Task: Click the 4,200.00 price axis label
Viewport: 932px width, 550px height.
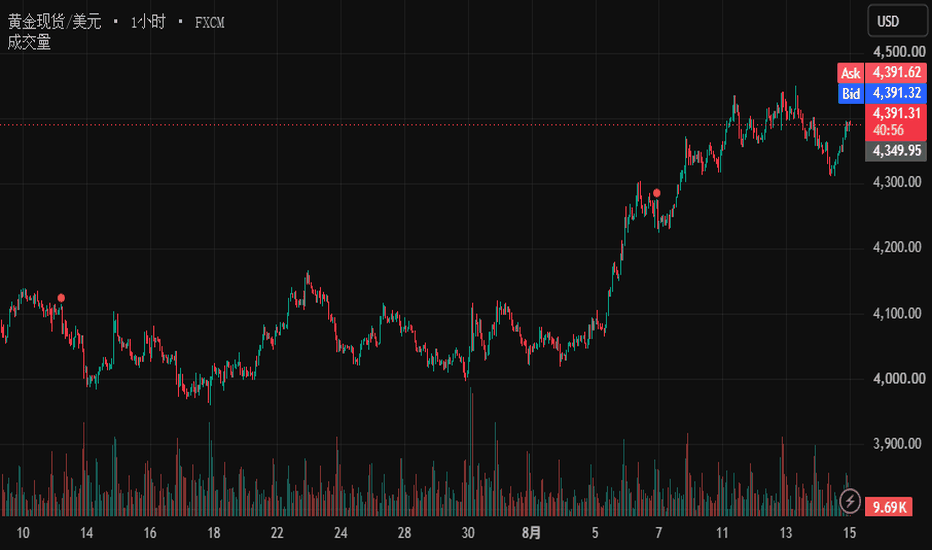Action: pos(897,247)
